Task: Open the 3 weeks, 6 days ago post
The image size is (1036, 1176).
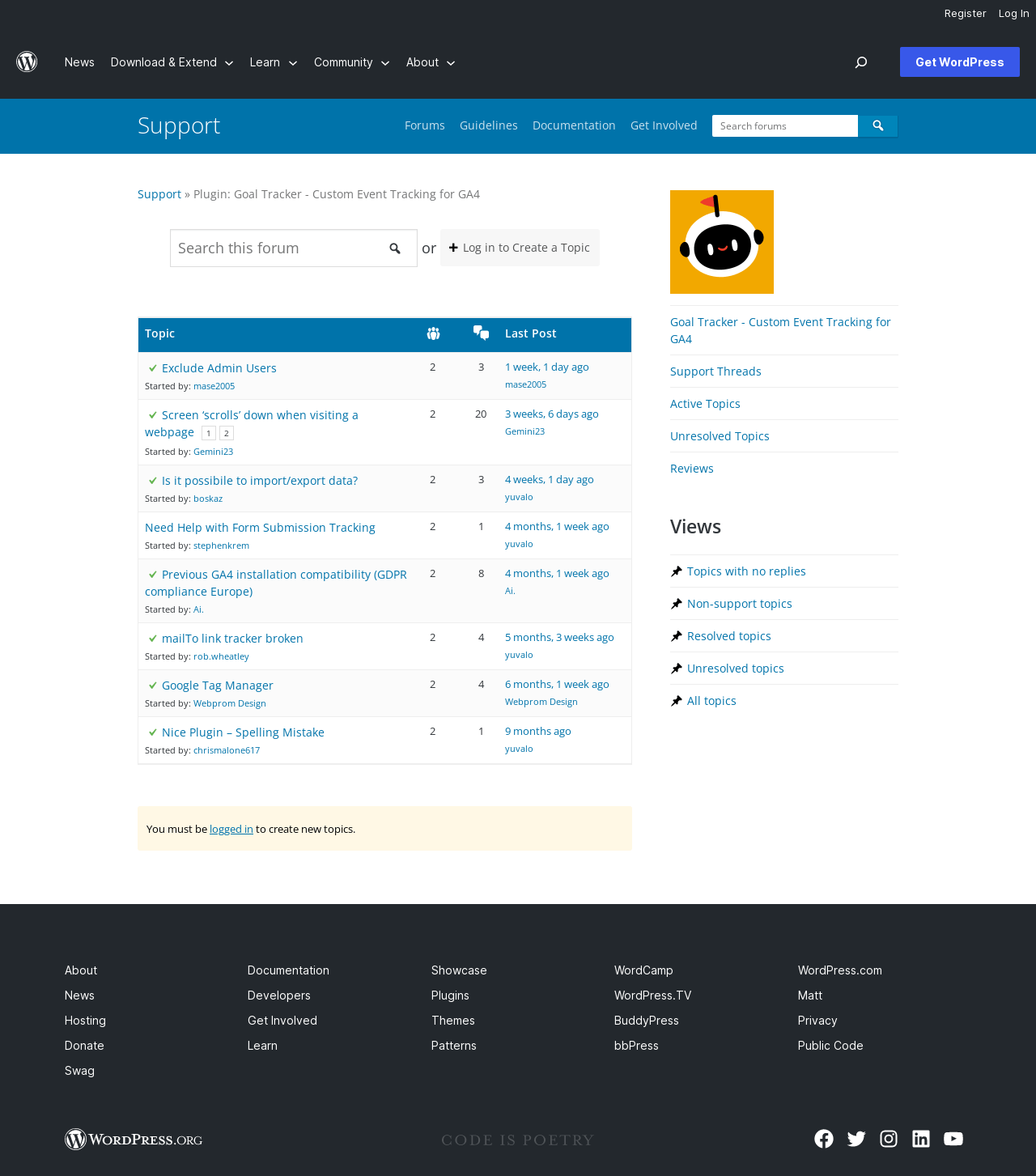Action: [x=552, y=414]
